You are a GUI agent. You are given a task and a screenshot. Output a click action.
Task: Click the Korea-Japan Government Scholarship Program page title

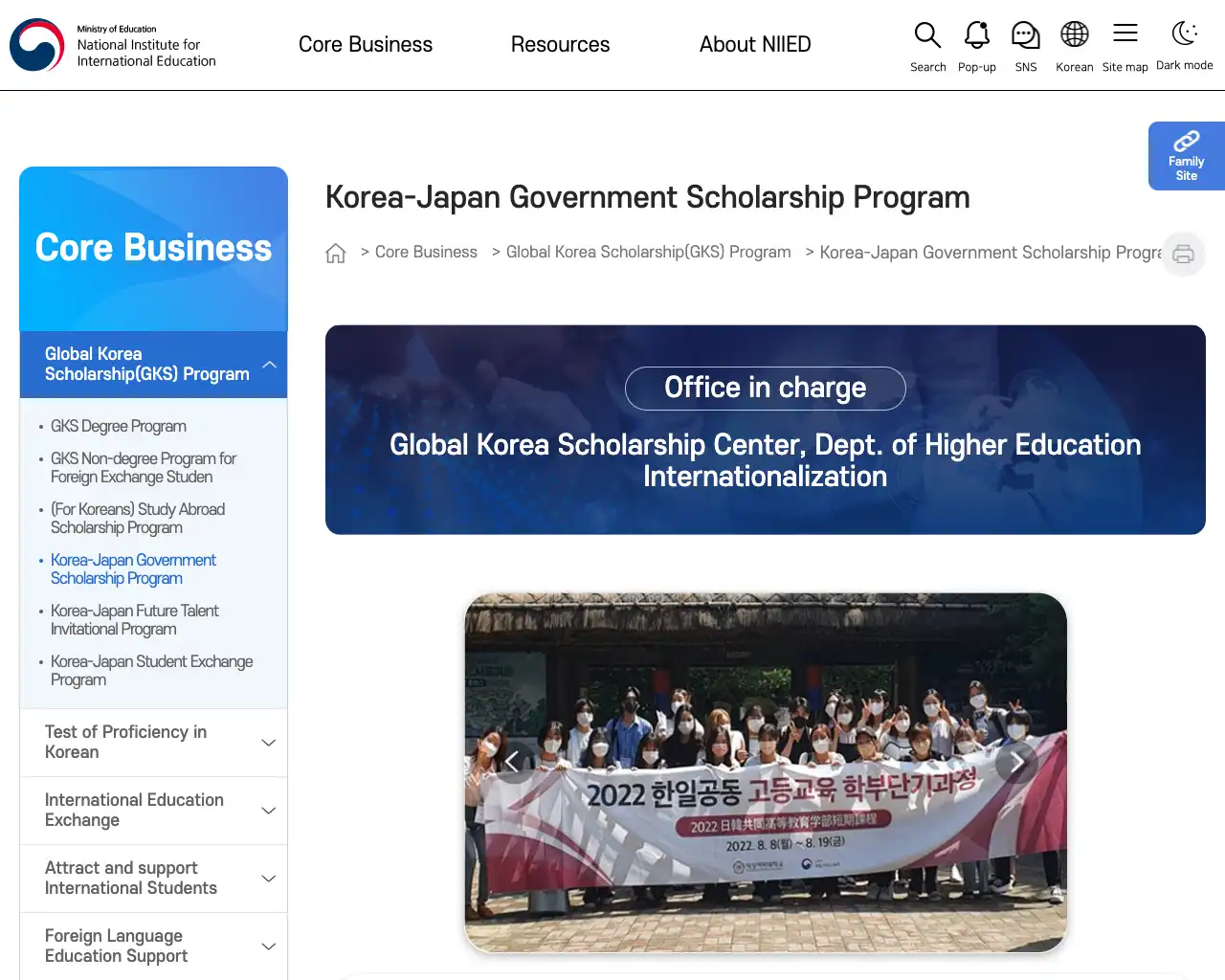(648, 197)
